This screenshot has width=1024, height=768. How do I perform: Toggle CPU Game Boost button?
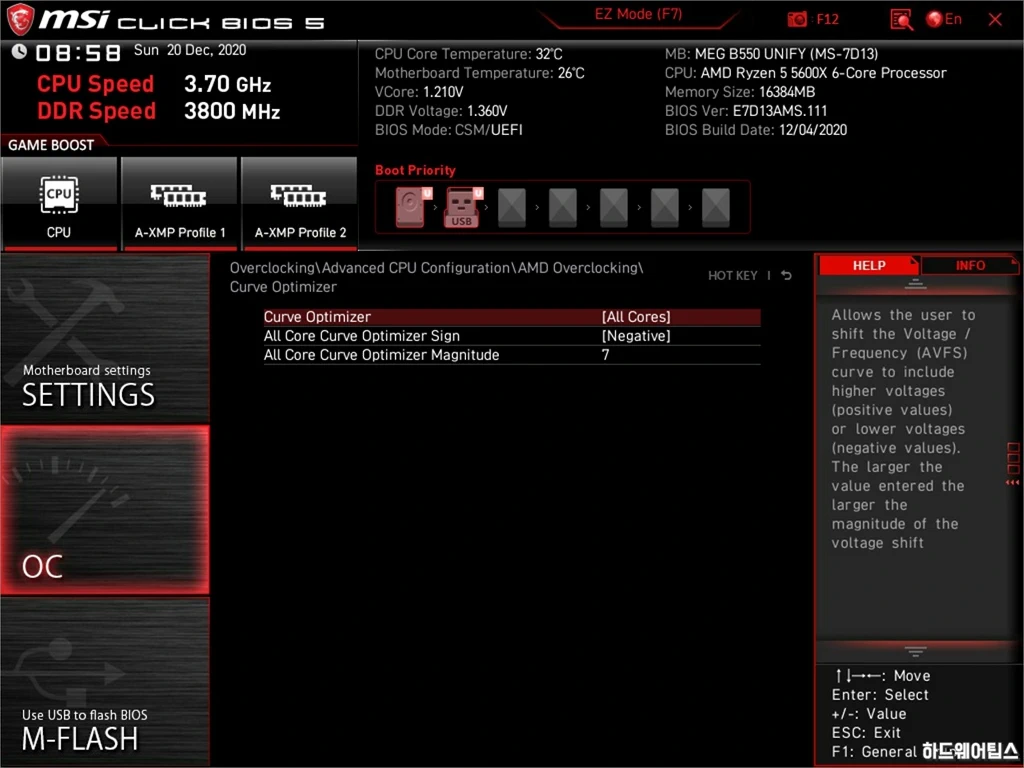coord(59,203)
